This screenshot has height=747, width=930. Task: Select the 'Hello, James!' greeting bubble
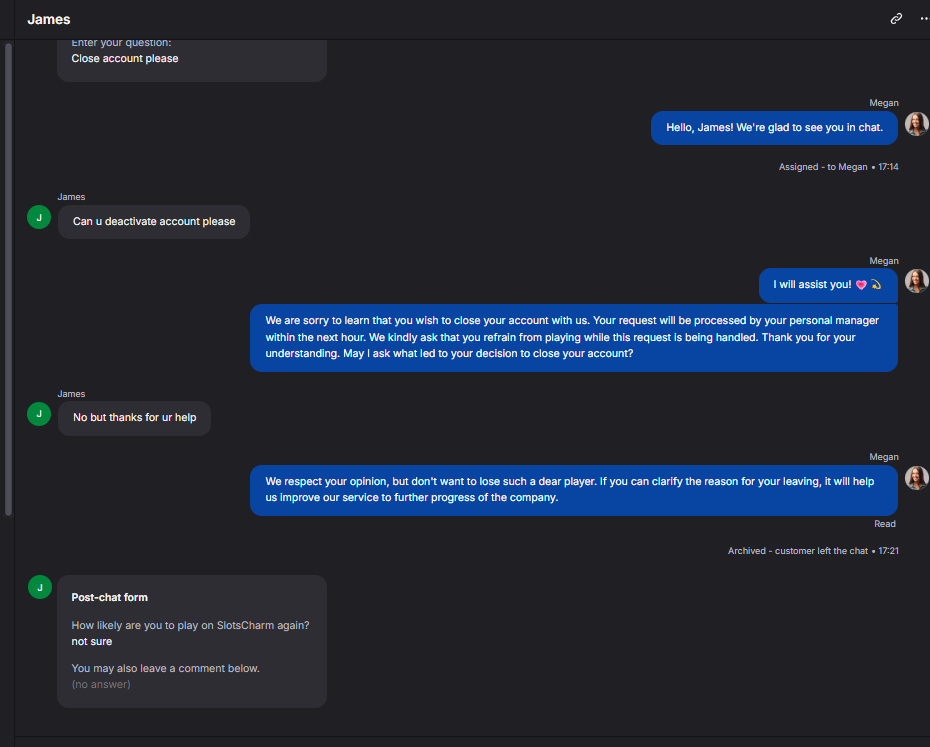tap(774, 128)
